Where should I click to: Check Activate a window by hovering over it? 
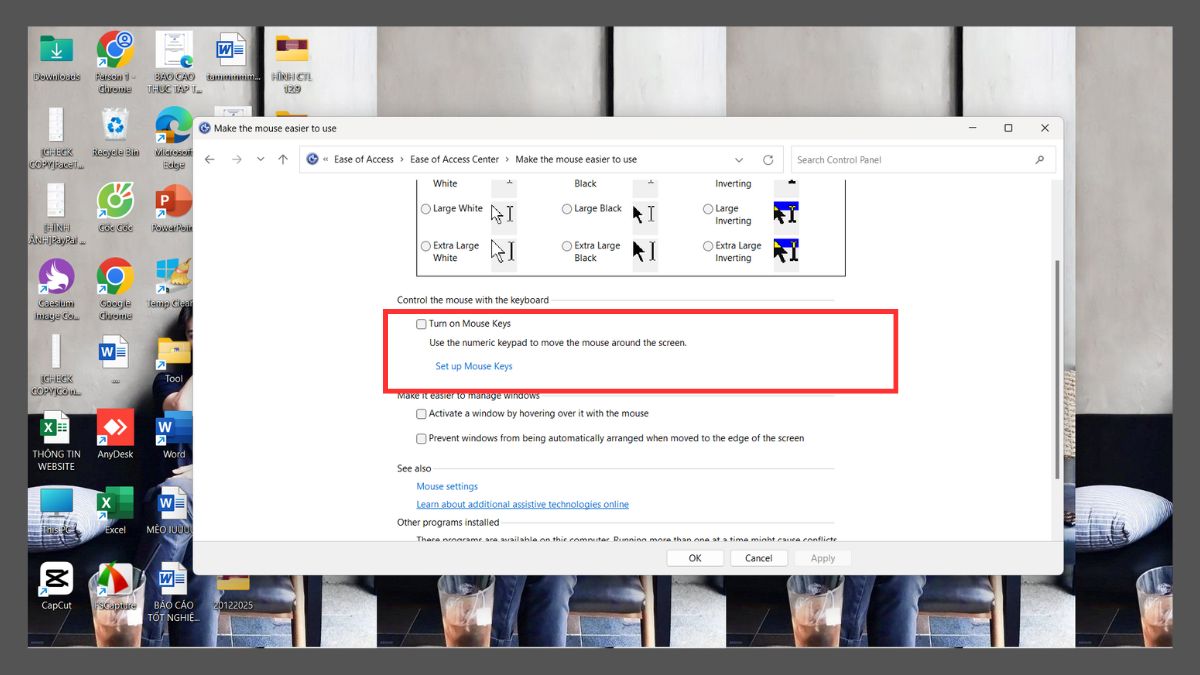421,413
